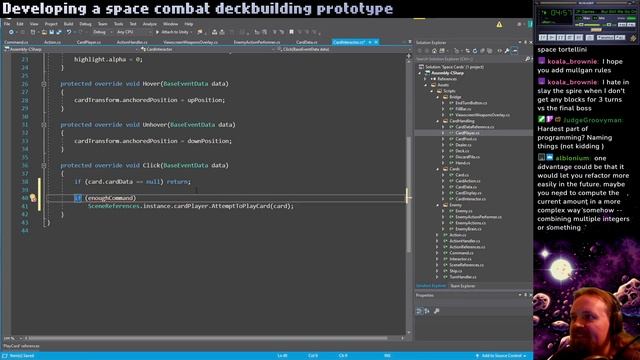The width and height of the screenshot is (640, 360).
Task: Click the notification warning triangle icon
Action: (499, 24)
